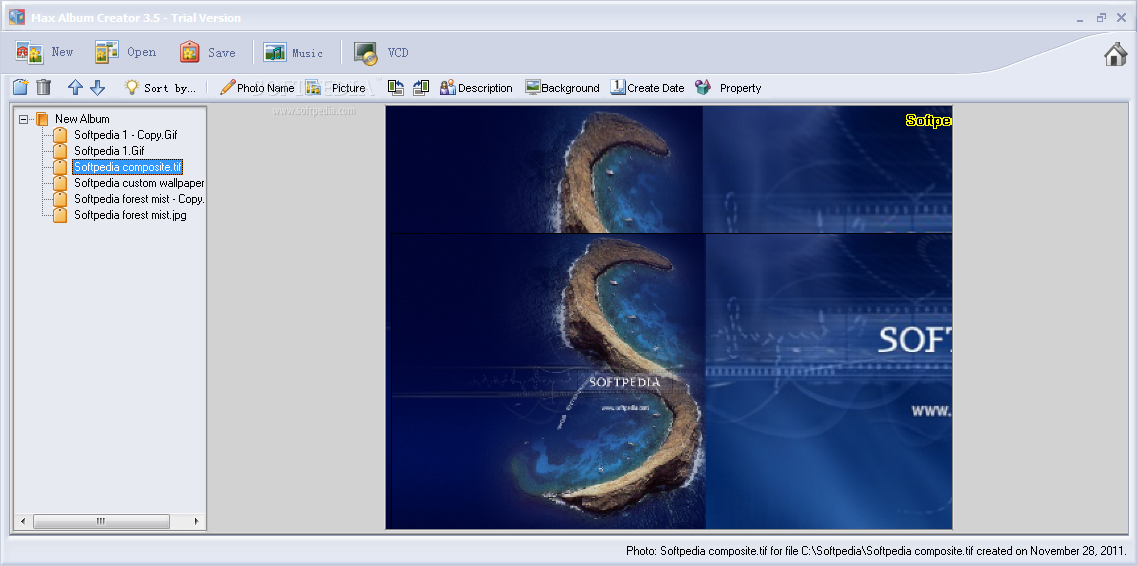Click the Max Album Creator app icon
This screenshot has height=566, width=1138.
17,16
